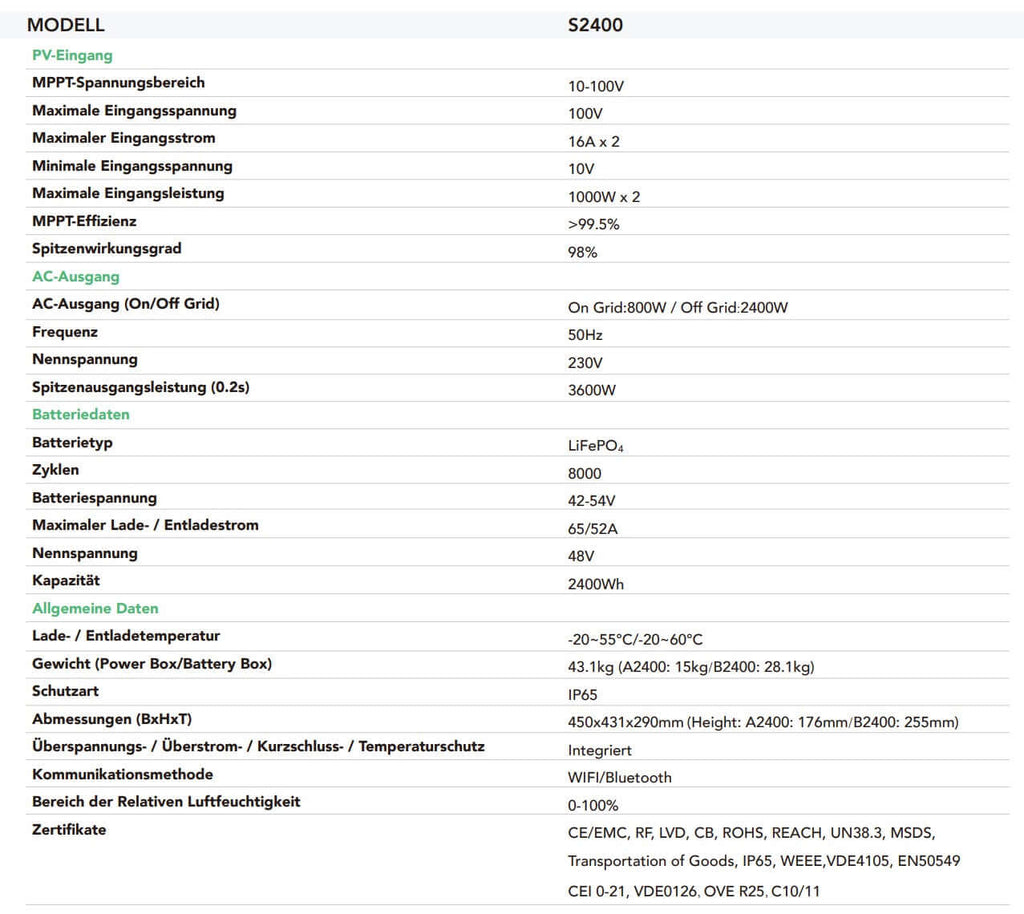The height and width of the screenshot is (914, 1024).
Task: Select the AC-Ausgang section heading
Action: coord(76,277)
